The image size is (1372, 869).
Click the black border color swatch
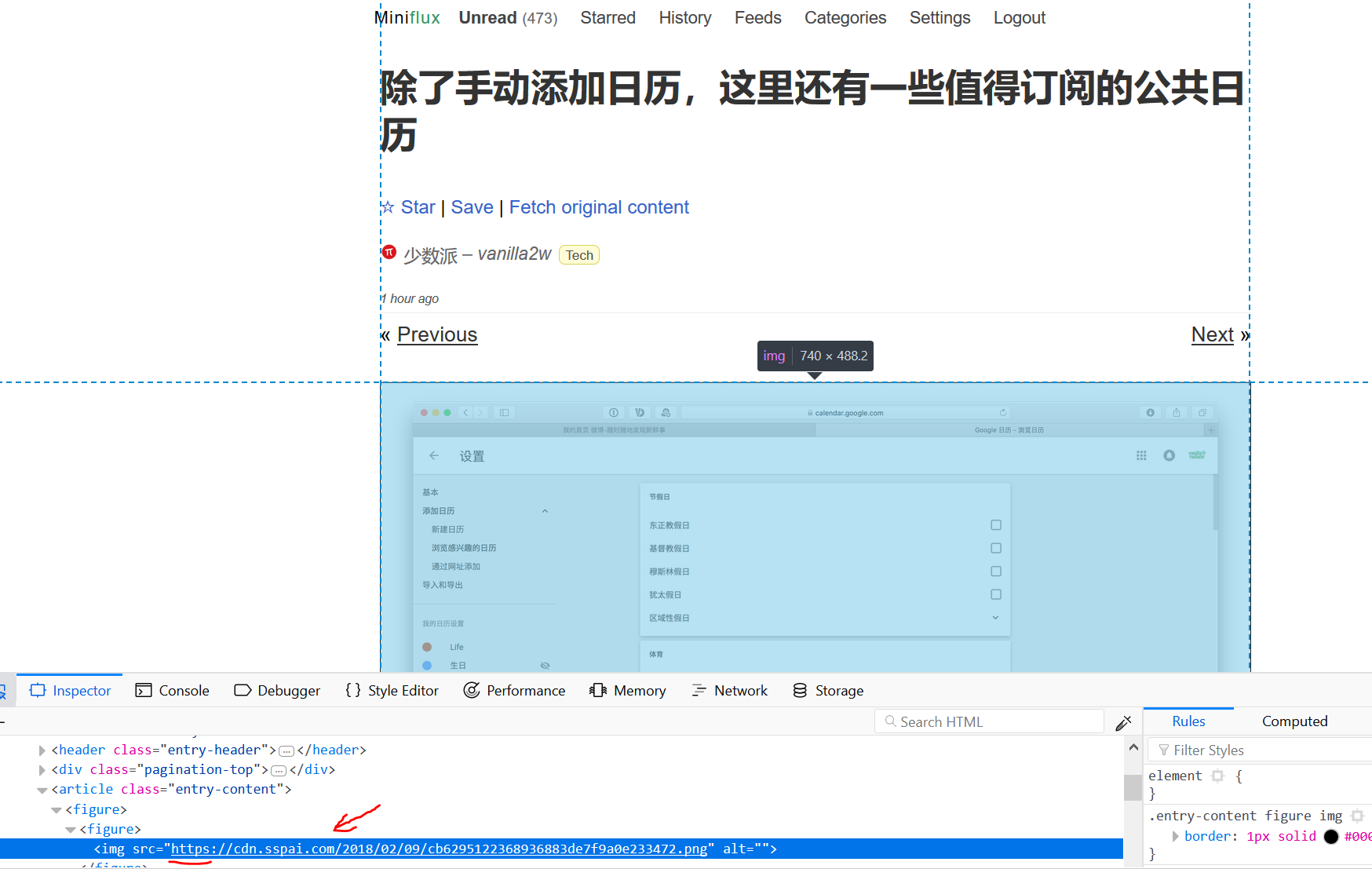pyautogui.click(x=1330, y=837)
